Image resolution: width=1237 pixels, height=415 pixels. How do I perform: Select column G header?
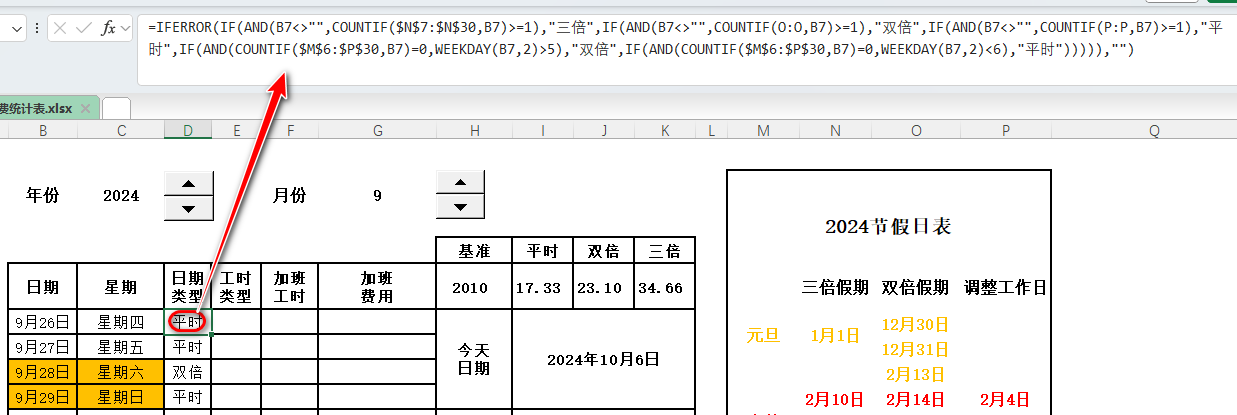click(377, 131)
